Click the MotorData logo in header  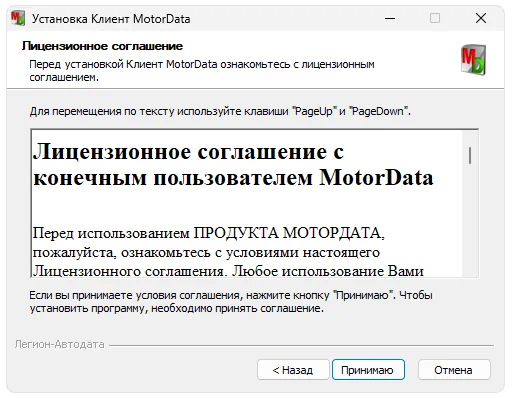pyautogui.click(x=473, y=59)
